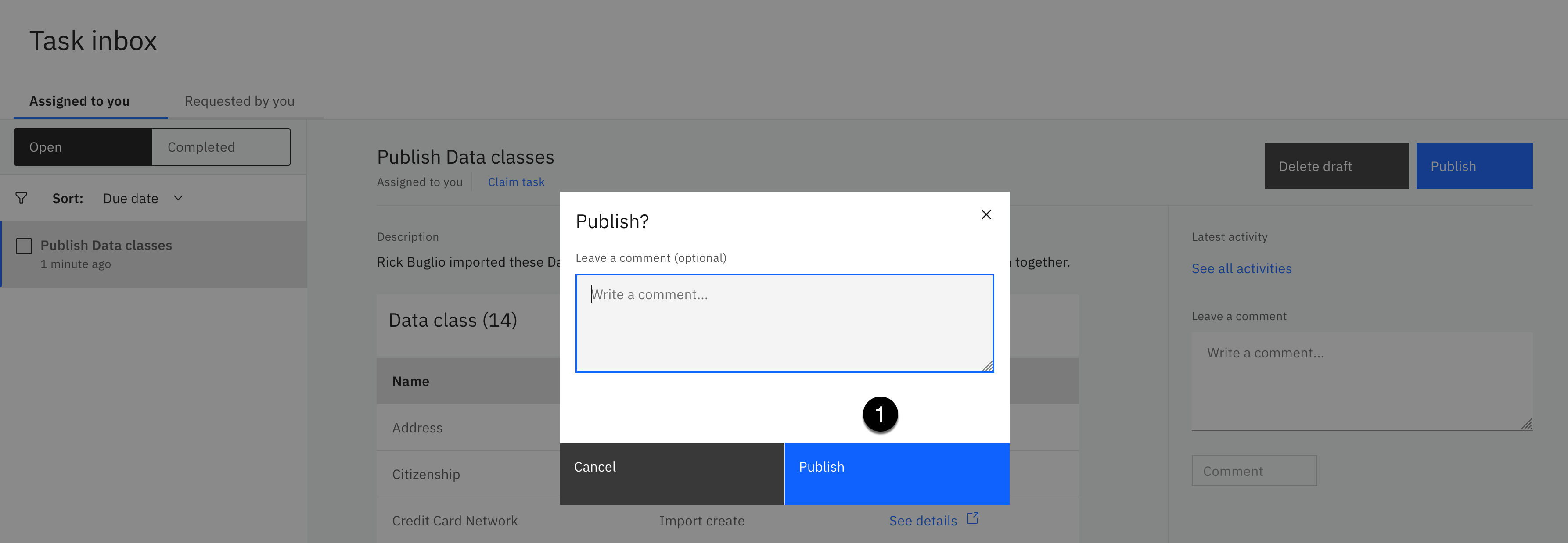Viewport: 1568px width, 543px height.
Task: Click Publish in the confirmation dialog
Action: [896, 473]
